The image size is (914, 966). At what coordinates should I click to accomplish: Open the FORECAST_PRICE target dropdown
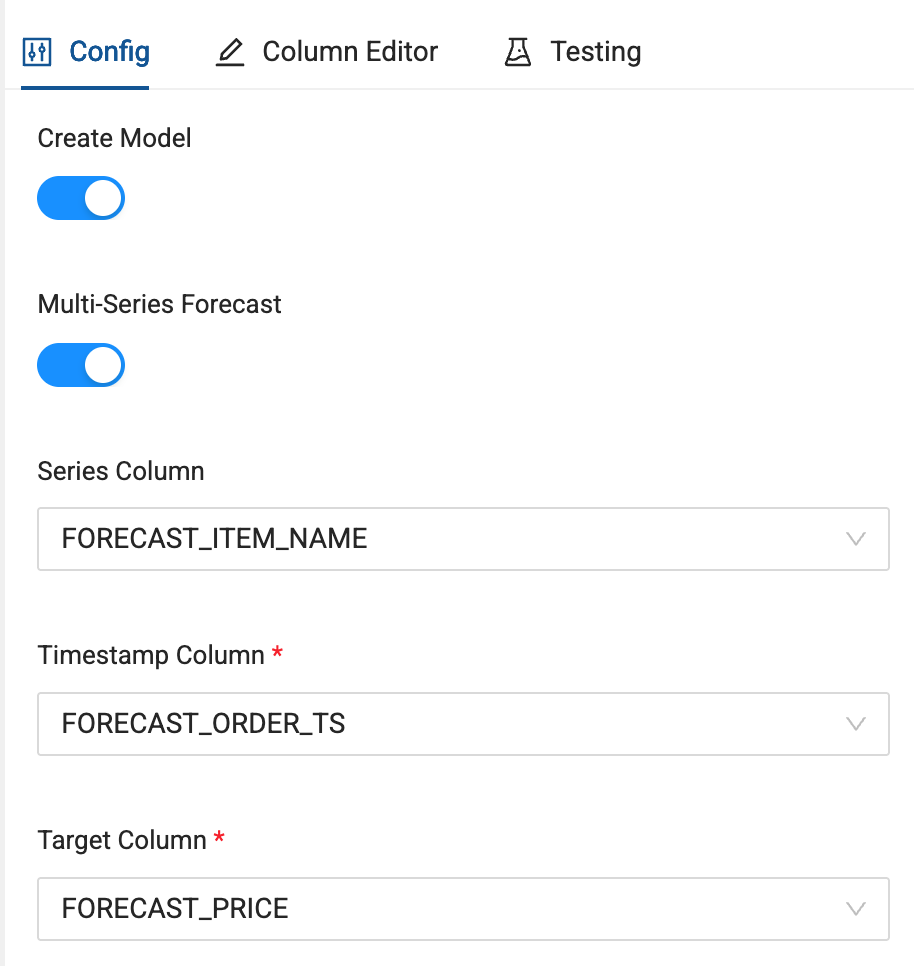(x=463, y=909)
